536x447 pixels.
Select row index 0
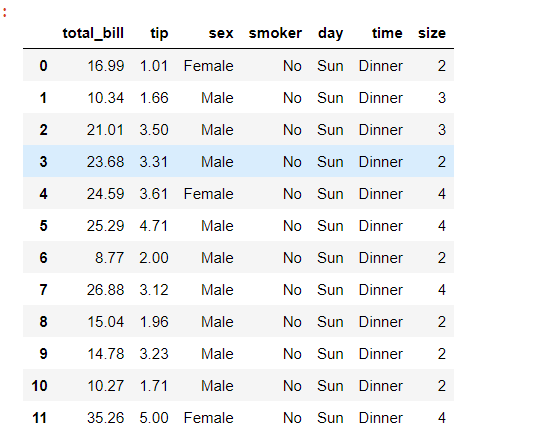coord(43,66)
